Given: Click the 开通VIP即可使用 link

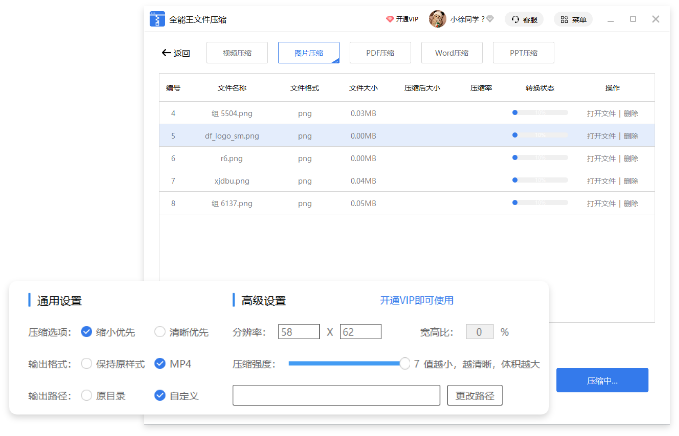Looking at the screenshot, I should pos(417,300).
